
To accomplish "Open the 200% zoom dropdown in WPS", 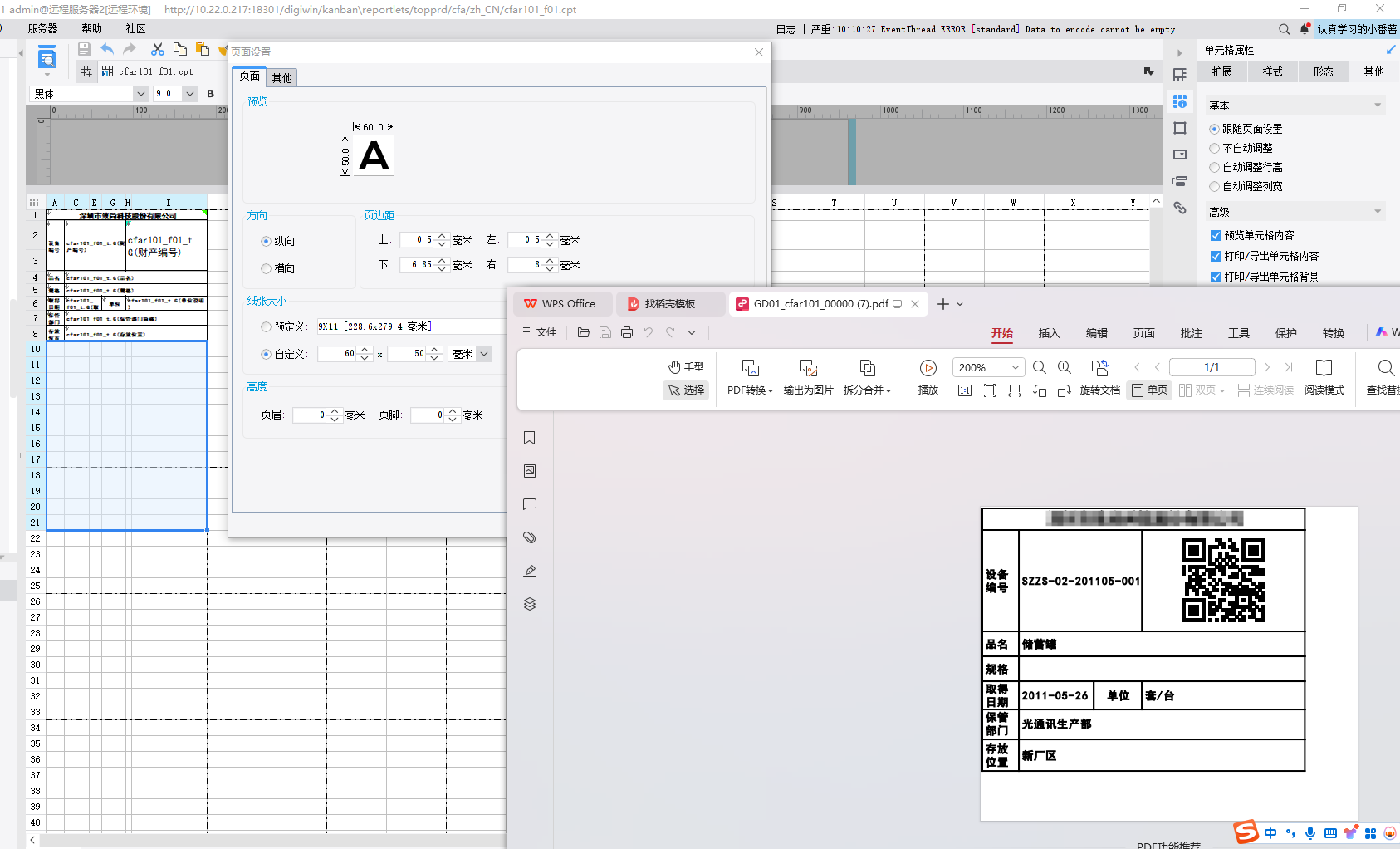I will (1015, 367).
